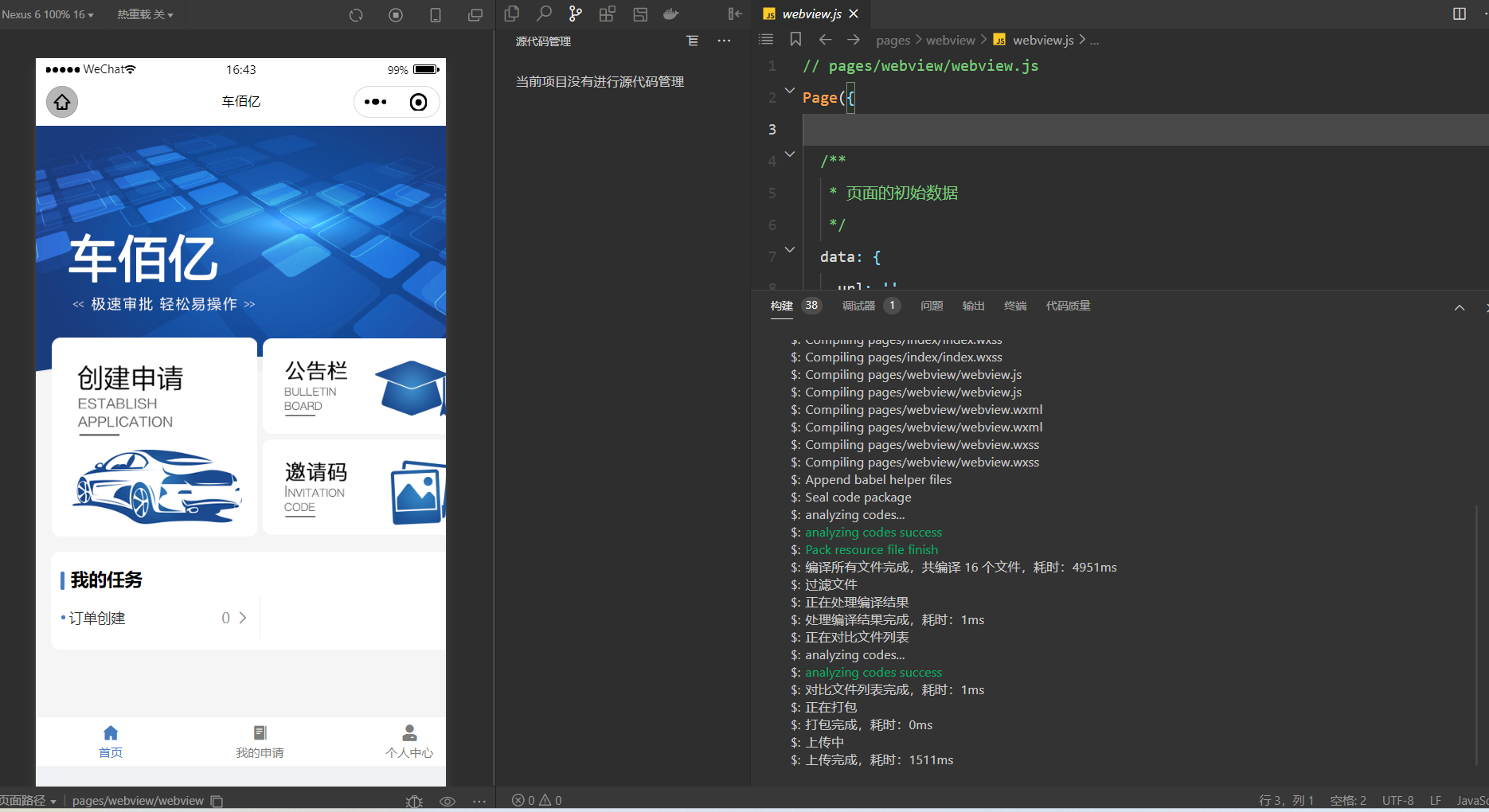Open the 热重载 hot reload dropdown
The image size is (1489, 812).
145,14
